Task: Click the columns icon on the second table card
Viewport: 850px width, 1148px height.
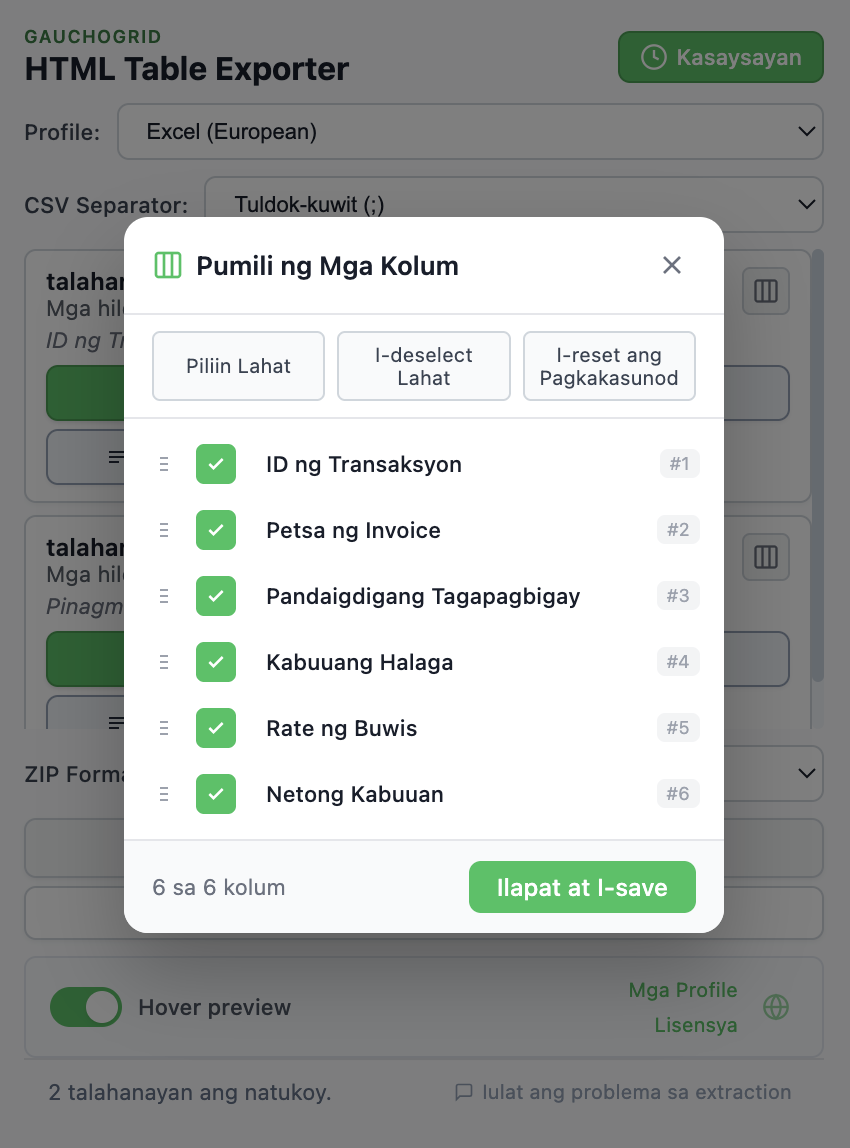Action: click(765, 557)
